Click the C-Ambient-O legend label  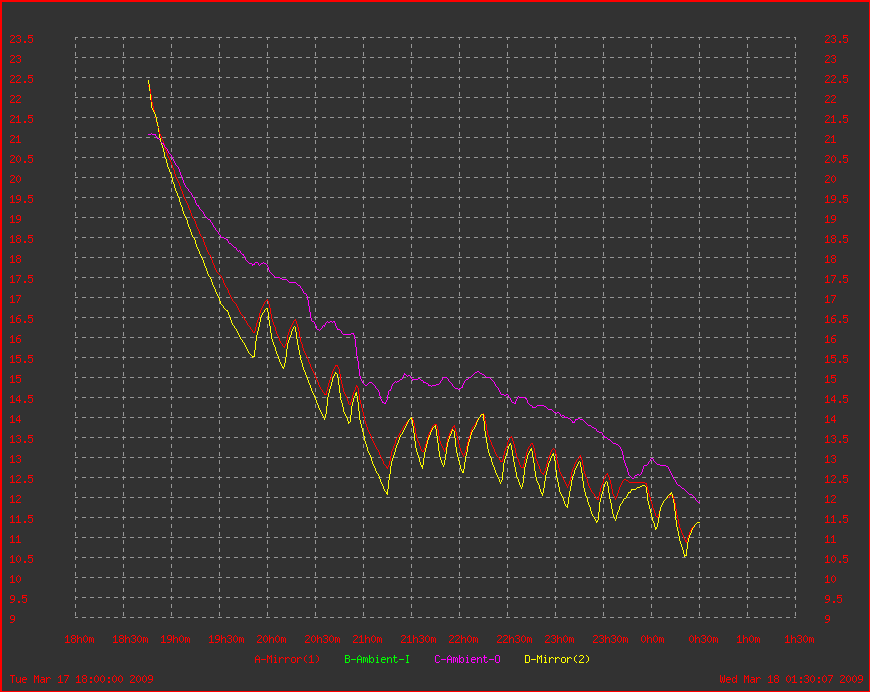tap(467, 659)
